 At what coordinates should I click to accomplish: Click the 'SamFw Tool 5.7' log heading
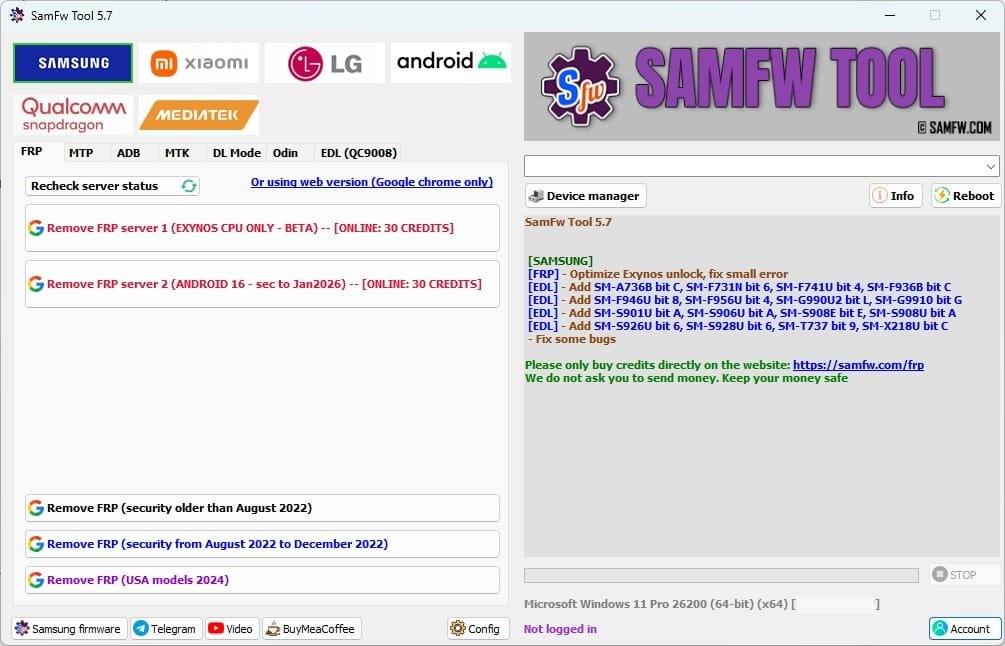point(568,222)
